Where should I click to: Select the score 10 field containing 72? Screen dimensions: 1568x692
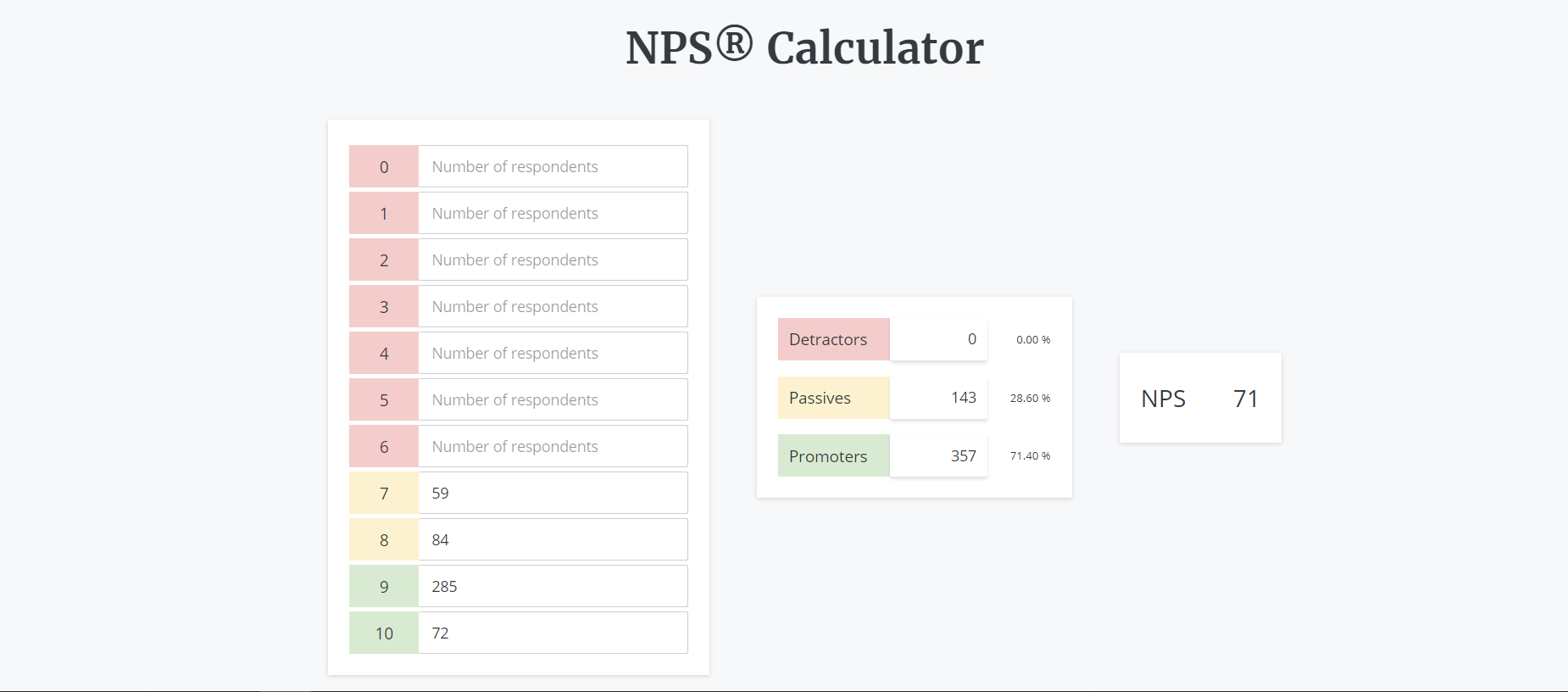[x=553, y=633]
